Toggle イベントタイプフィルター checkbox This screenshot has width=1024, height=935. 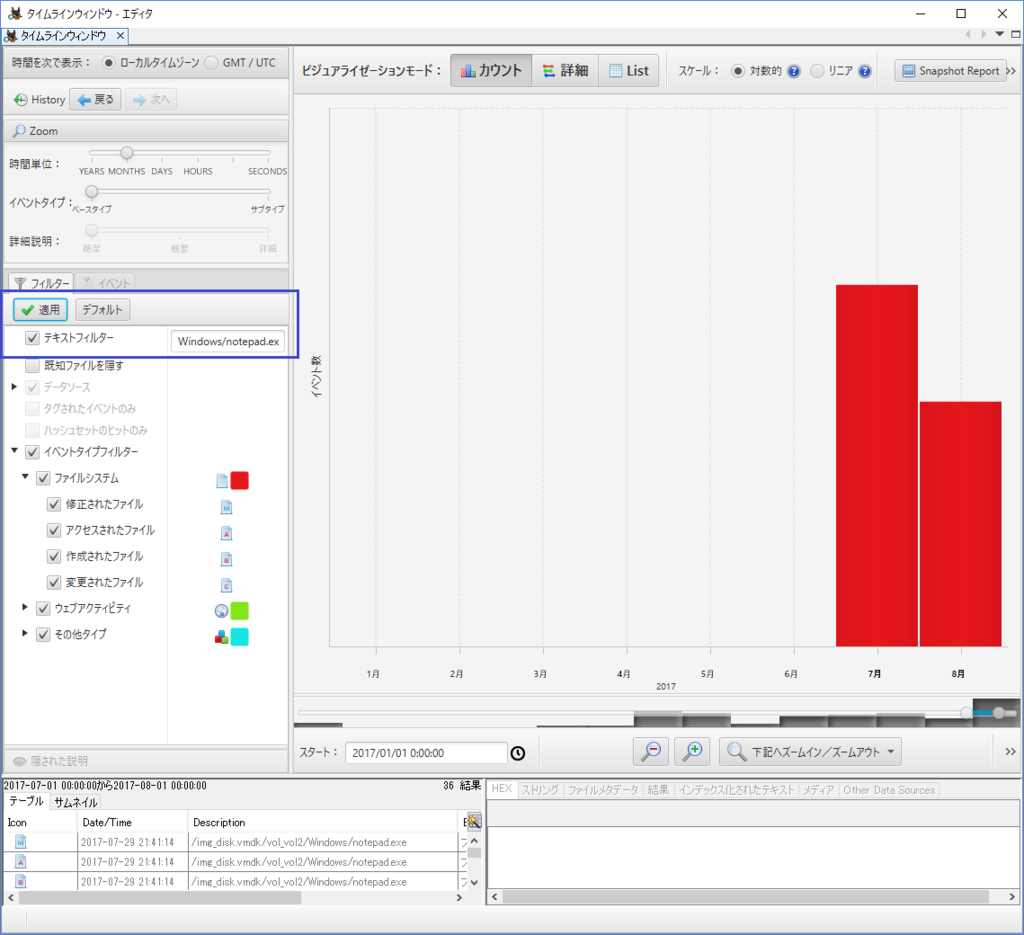[x=32, y=452]
